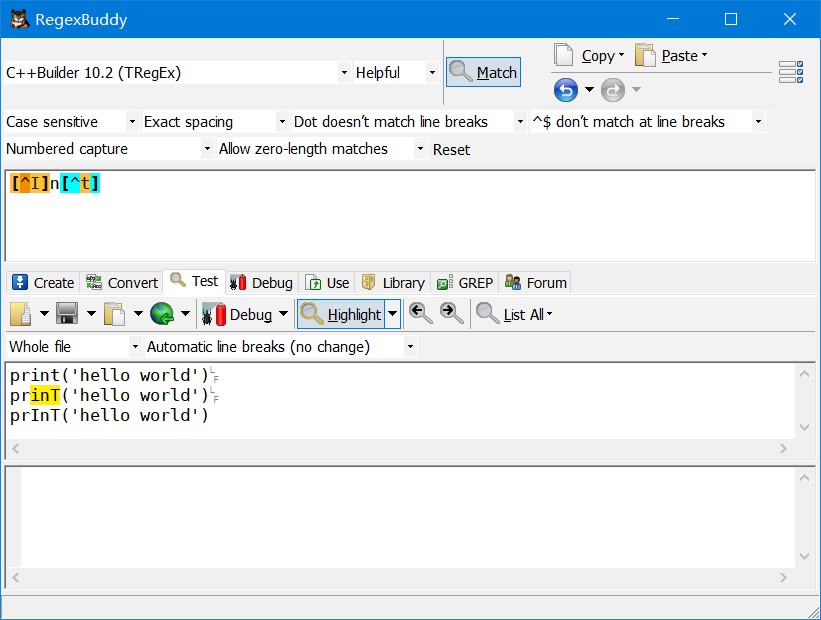The image size is (821, 620).
Task: Toggle the Numbered capture option
Action: [108, 149]
